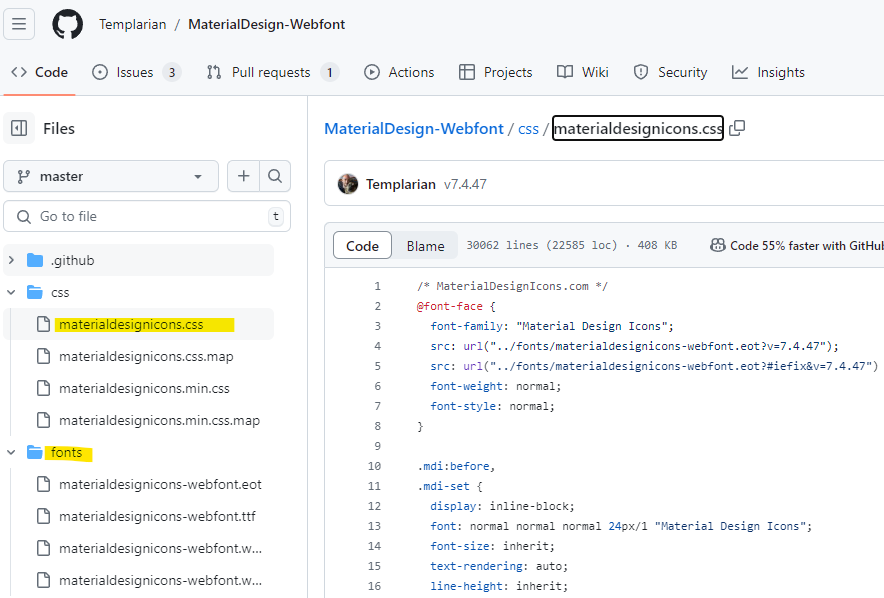Open materialdesignicons-webfont.ttf file
Screen dimensions: 884x598
click(157, 517)
